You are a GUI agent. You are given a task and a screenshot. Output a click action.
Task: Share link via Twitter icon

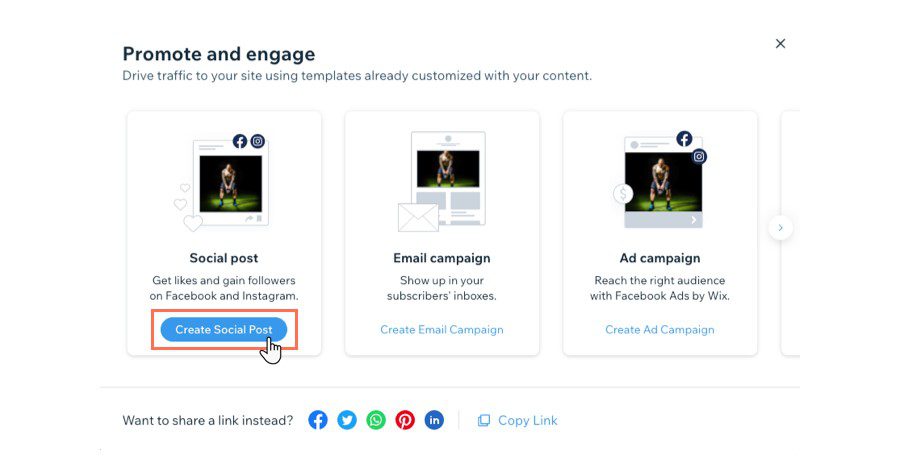click(347, 420)
